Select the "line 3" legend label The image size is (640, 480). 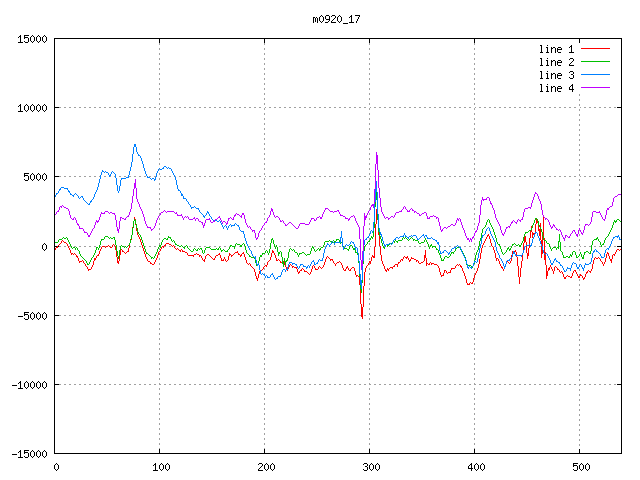pyautogui.click(x=556, y=75)
